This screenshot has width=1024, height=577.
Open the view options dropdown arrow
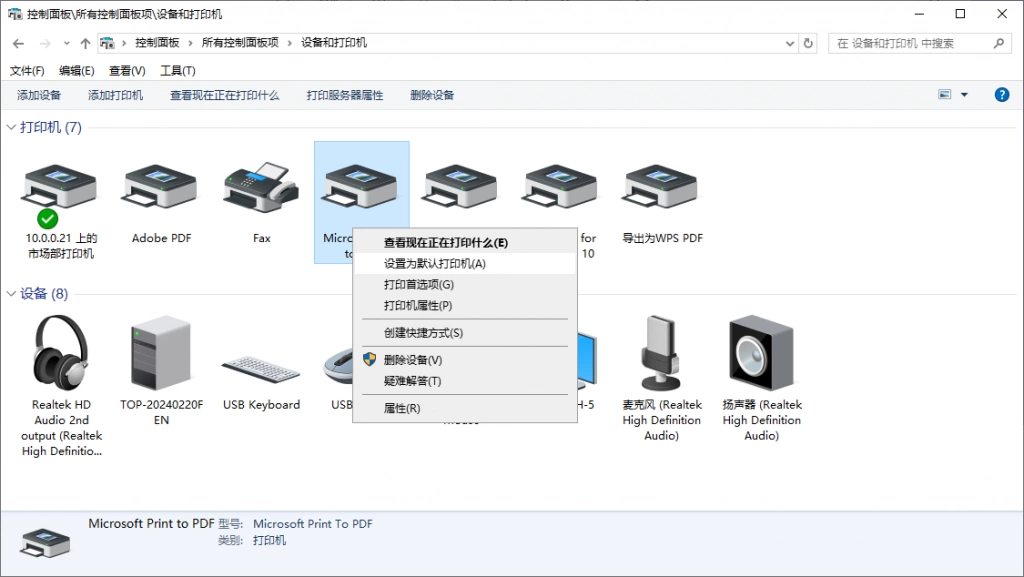coord(964,95)
